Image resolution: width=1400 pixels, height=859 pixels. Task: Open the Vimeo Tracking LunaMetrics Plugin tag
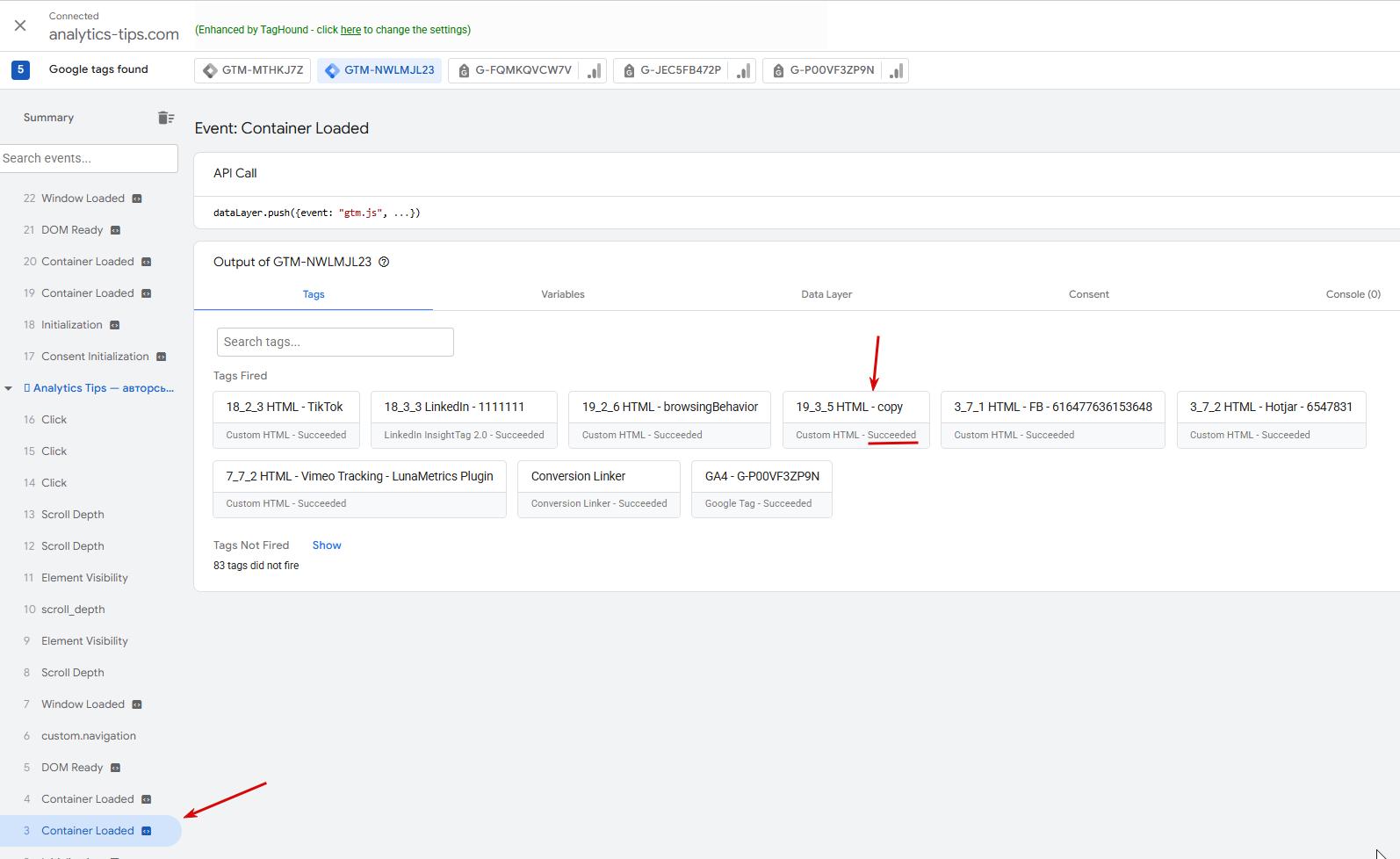[x=360, y=489]
